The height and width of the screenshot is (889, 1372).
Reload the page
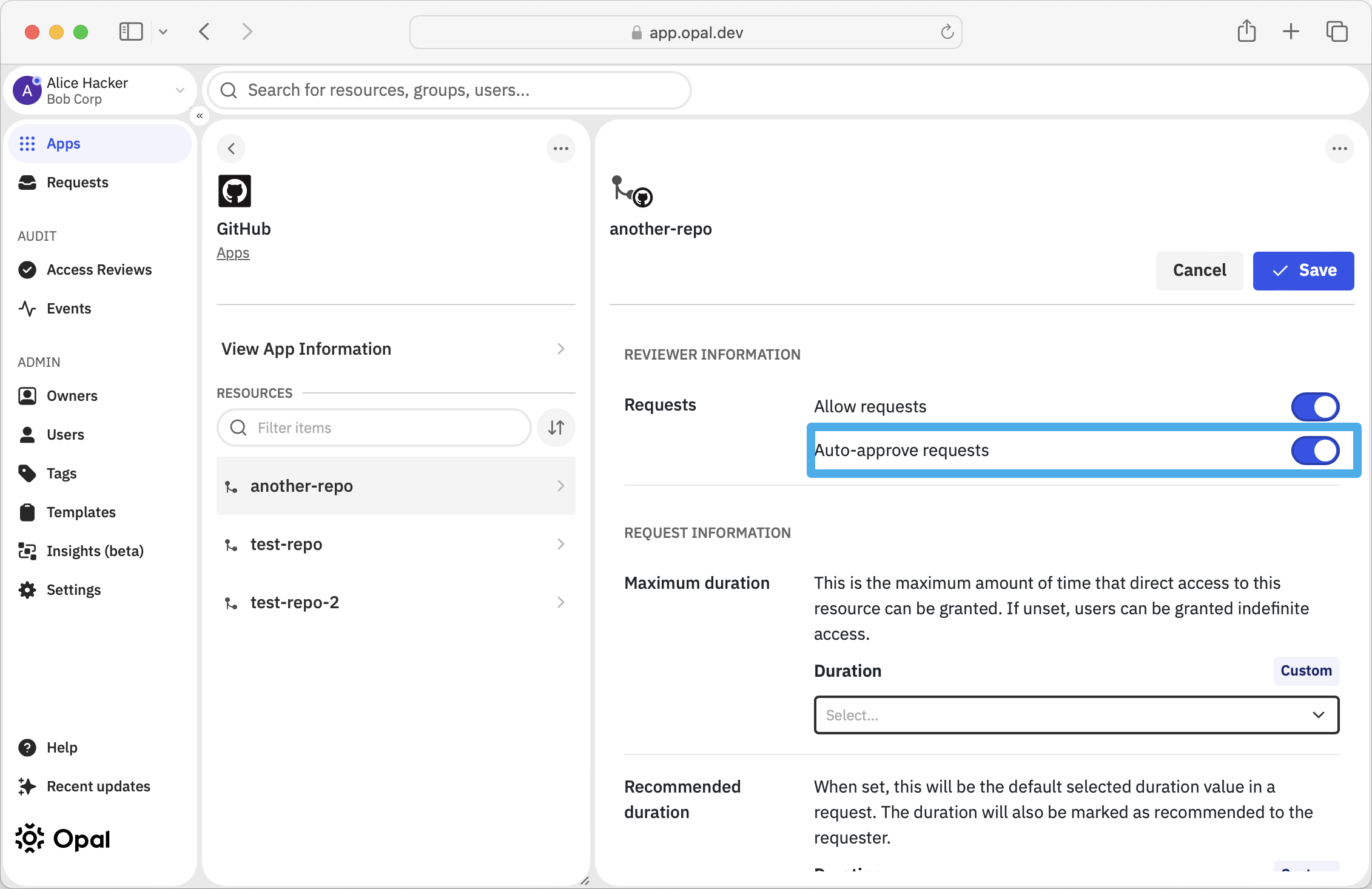pyautogui.click(x=947, y=32)
